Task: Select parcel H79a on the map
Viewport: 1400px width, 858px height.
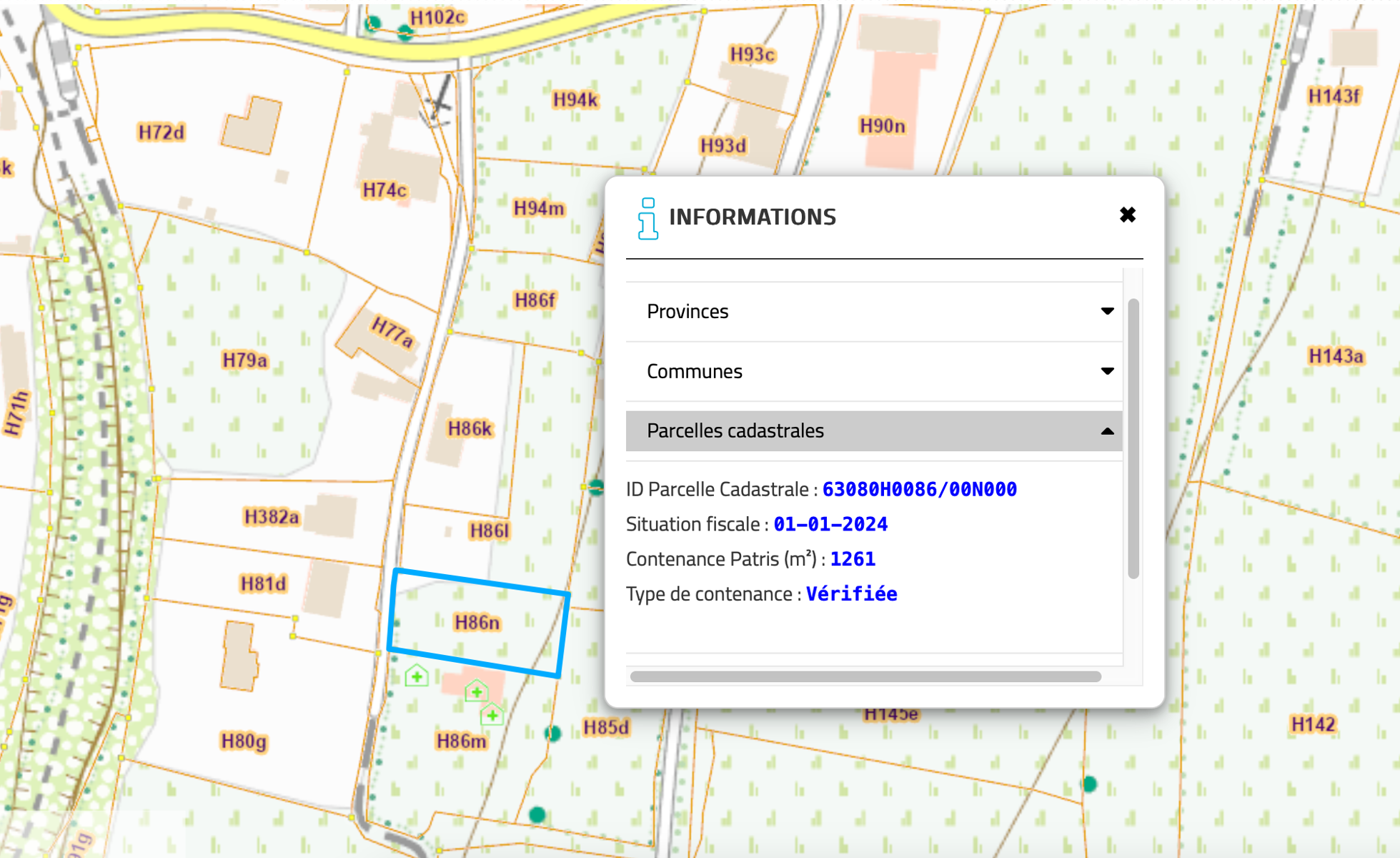Action: point(244,360)
